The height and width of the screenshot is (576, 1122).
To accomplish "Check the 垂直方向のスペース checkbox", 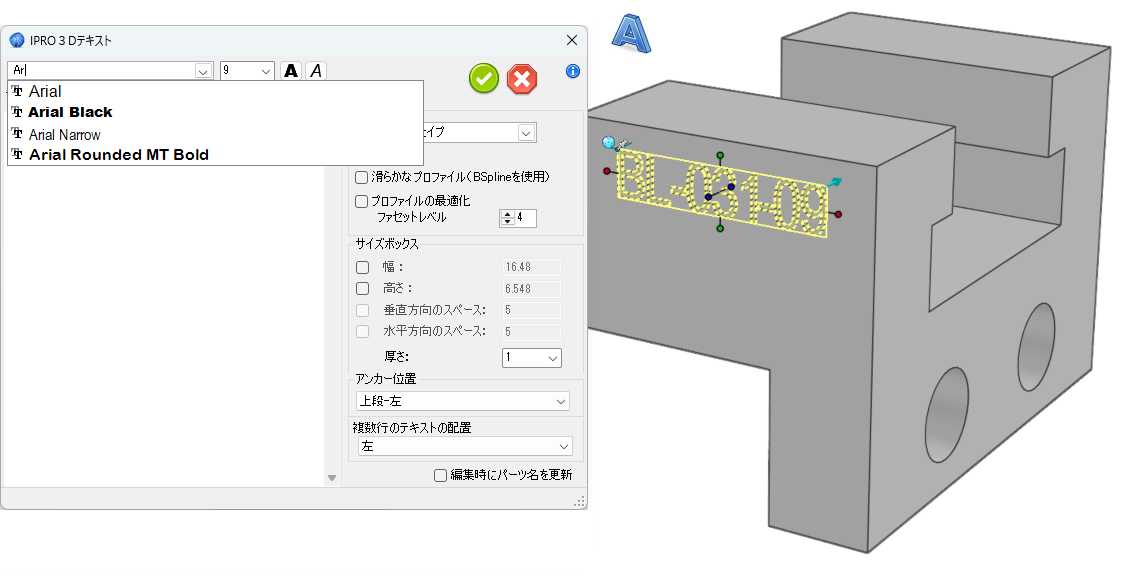I will [363, 311].
